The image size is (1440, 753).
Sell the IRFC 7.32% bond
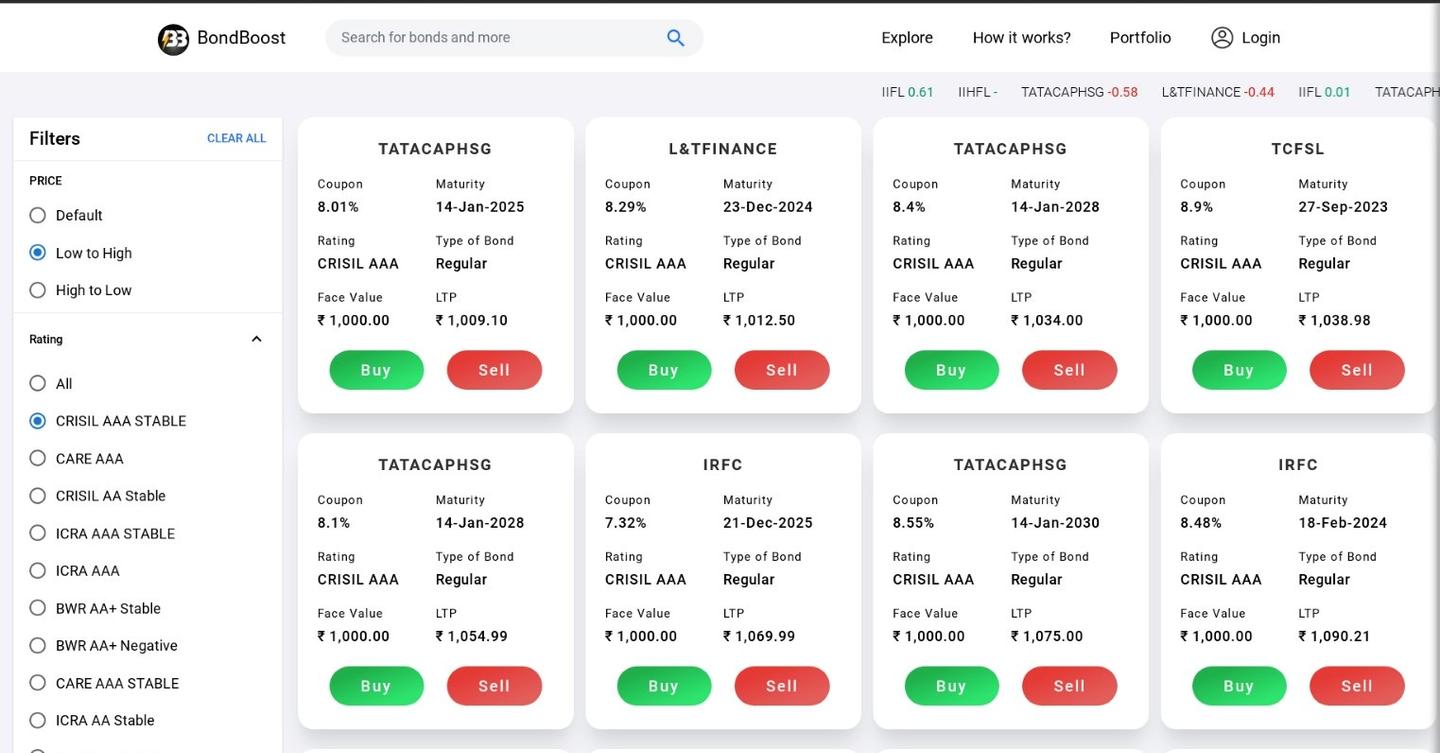click(782, 686)
